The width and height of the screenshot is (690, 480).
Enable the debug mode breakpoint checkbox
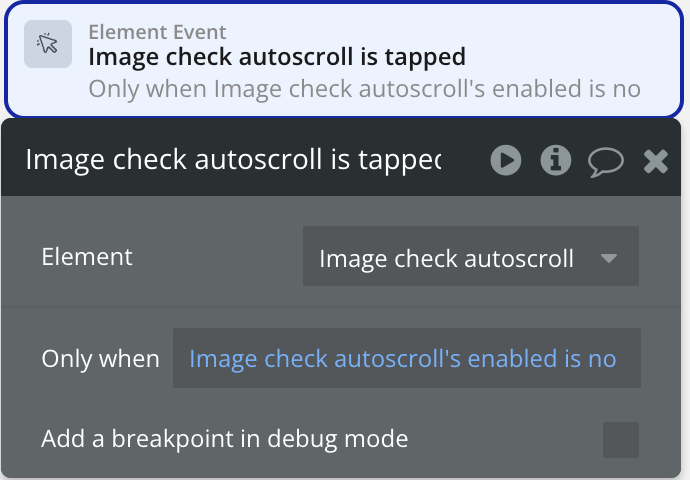(621, 439)
